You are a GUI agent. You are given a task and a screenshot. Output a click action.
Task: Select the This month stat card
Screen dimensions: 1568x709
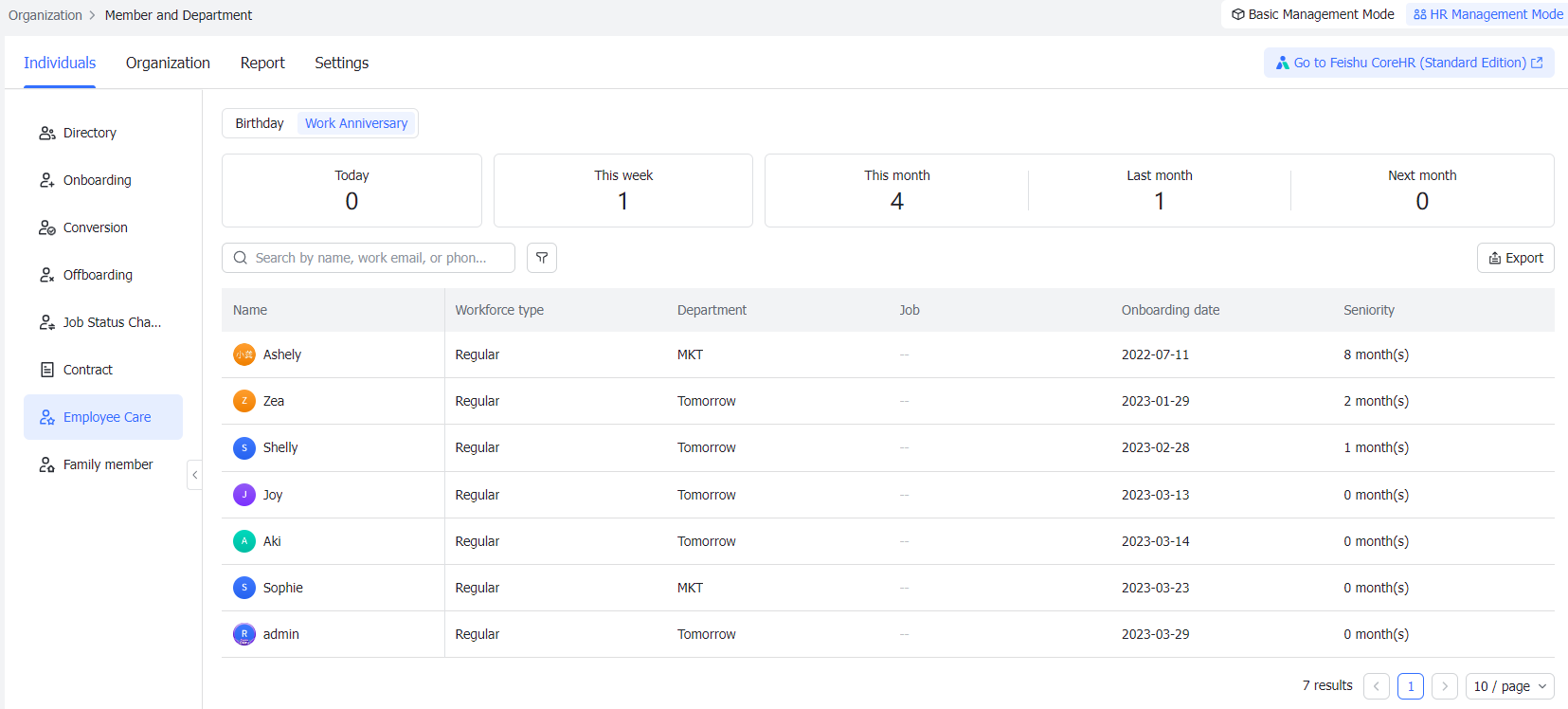896,191
